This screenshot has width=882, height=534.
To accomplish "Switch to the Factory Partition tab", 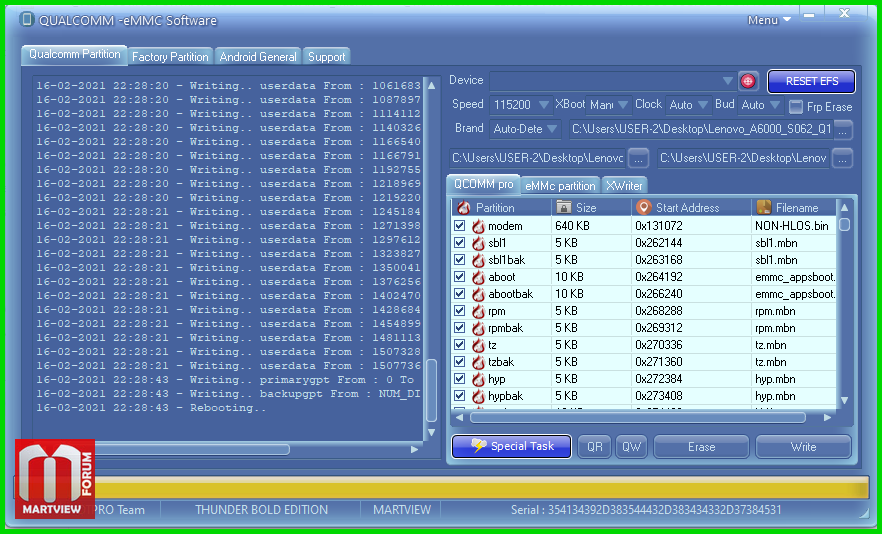I will click(x=170, y=57).
